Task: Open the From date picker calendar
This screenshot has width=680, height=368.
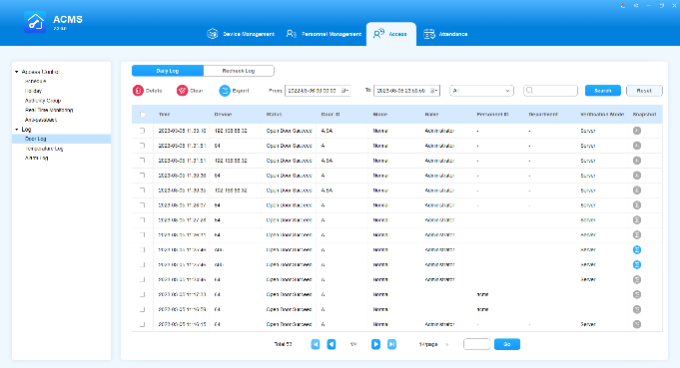Action: tap(345, 91)
